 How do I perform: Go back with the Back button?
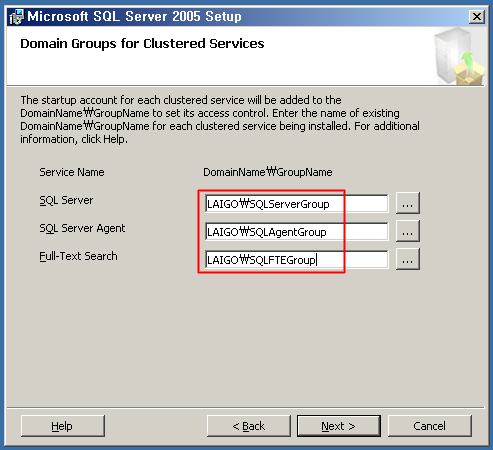point(249,426)
